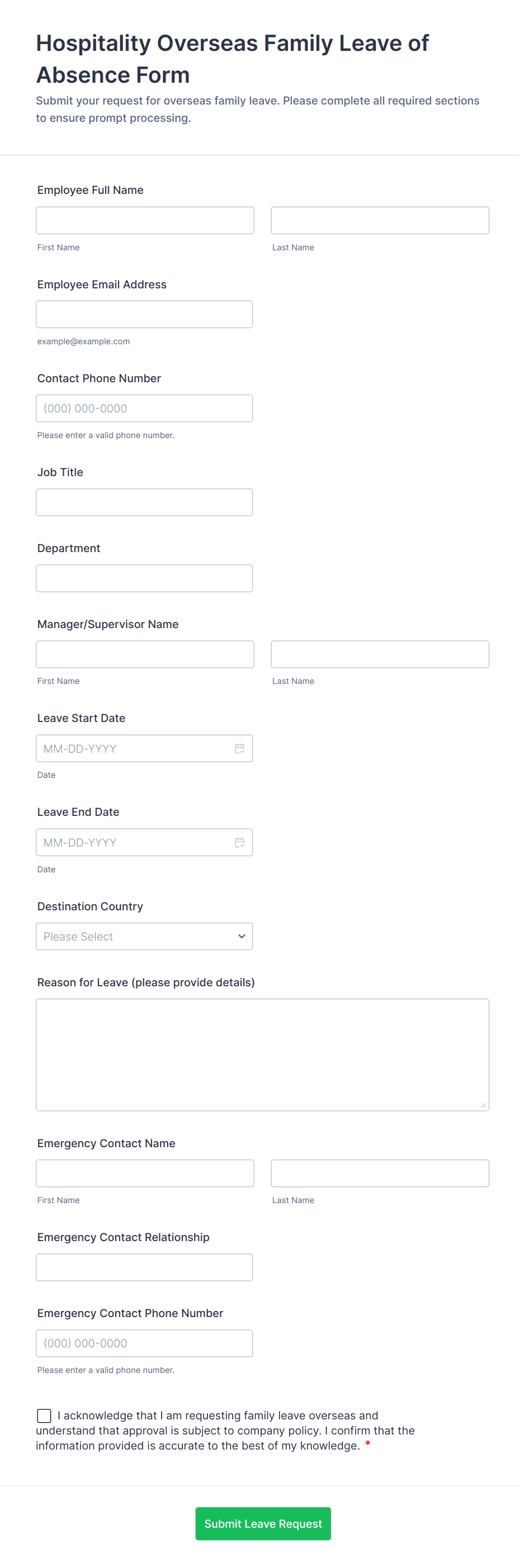Click into the Department field
Screen dimensions: 520x1568
tap(144, 578)
